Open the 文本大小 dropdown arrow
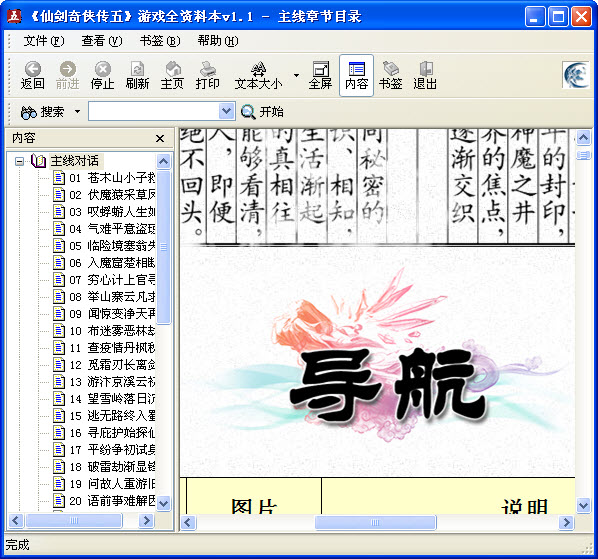 click(296, 75)
